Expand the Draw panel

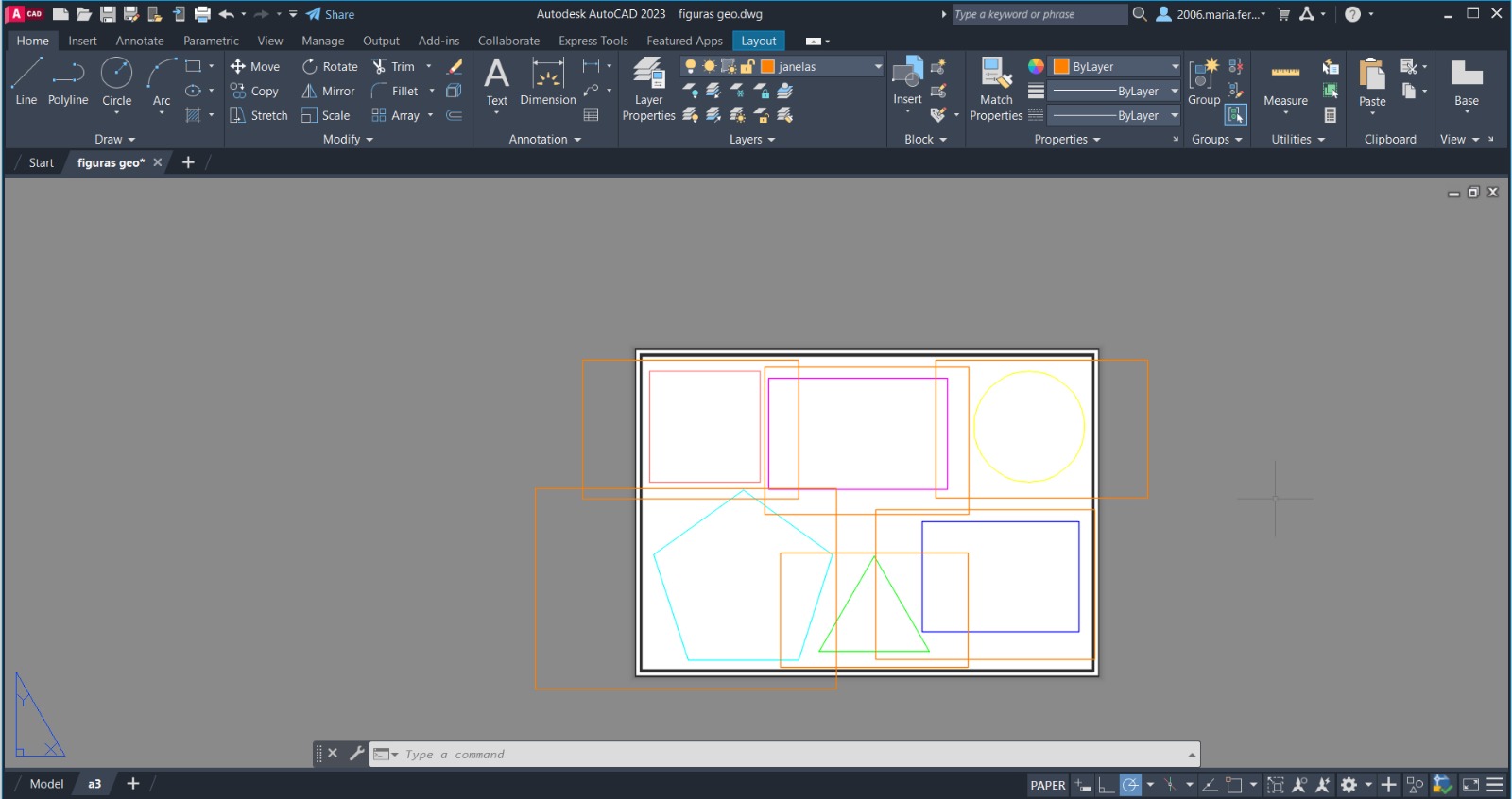coord(114,140)
